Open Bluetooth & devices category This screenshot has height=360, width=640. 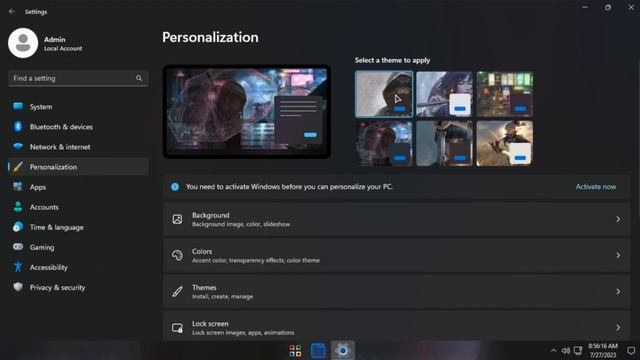(x=78, y=127)
